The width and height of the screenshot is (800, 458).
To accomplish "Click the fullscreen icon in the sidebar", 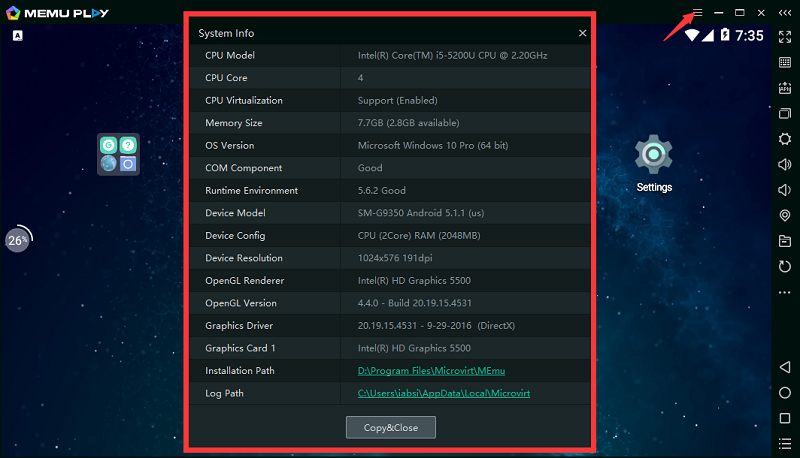I will point(785,37).
